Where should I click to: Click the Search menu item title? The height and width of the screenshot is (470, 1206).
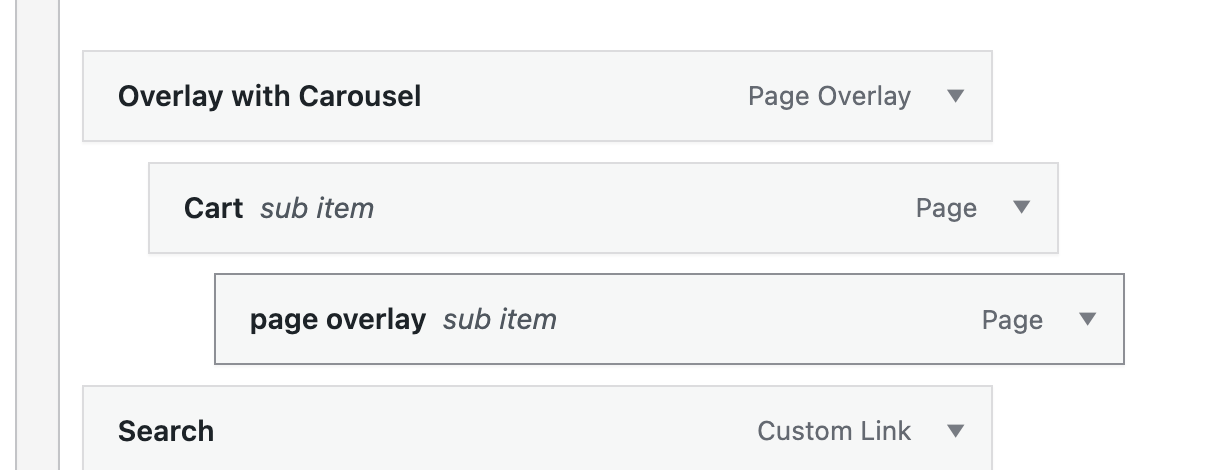[166, 431]
